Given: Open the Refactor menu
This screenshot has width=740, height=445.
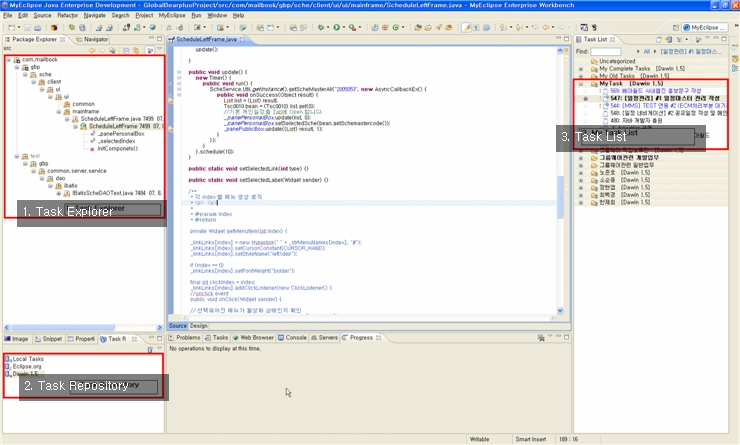Looking at the screenshot, I should [x=67, y=16].
